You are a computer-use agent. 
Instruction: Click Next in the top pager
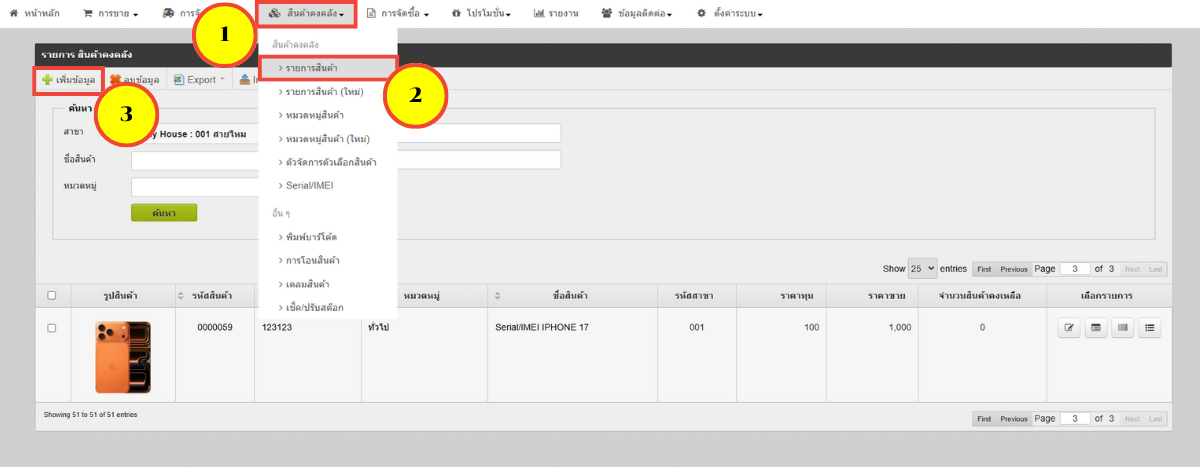[1132, 269]
